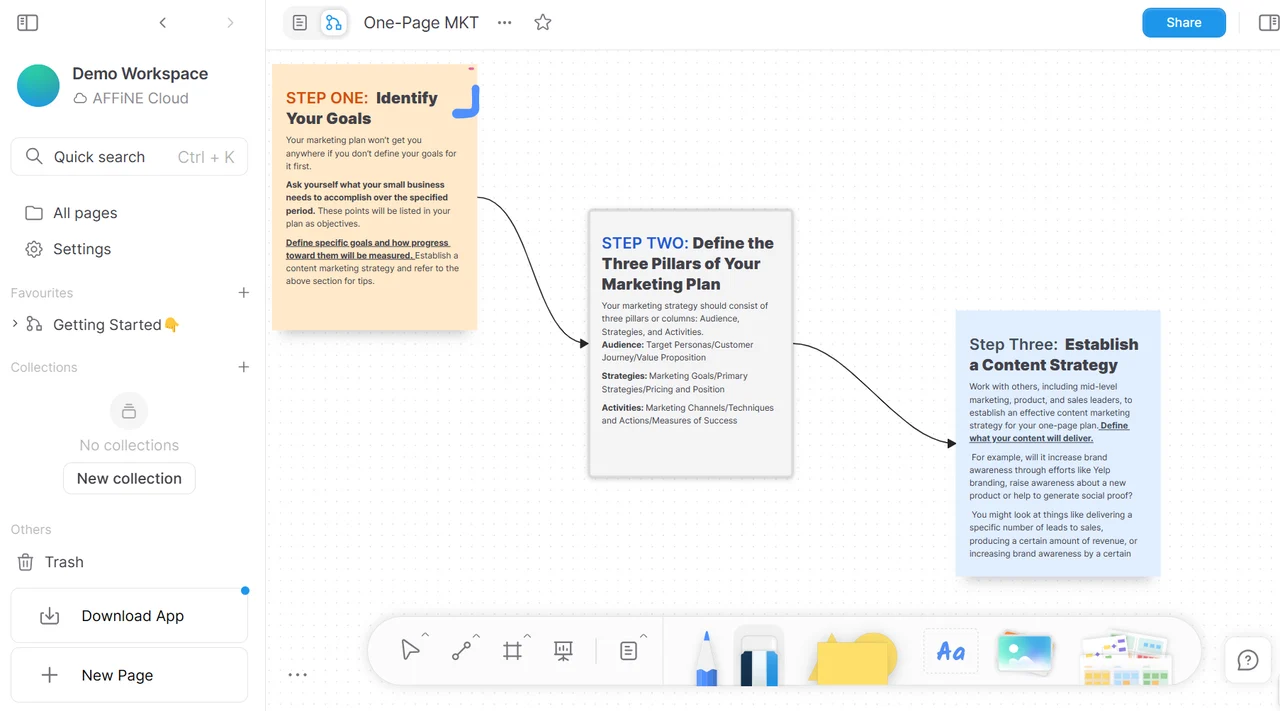Select the Note tool

tap(628, 651)
